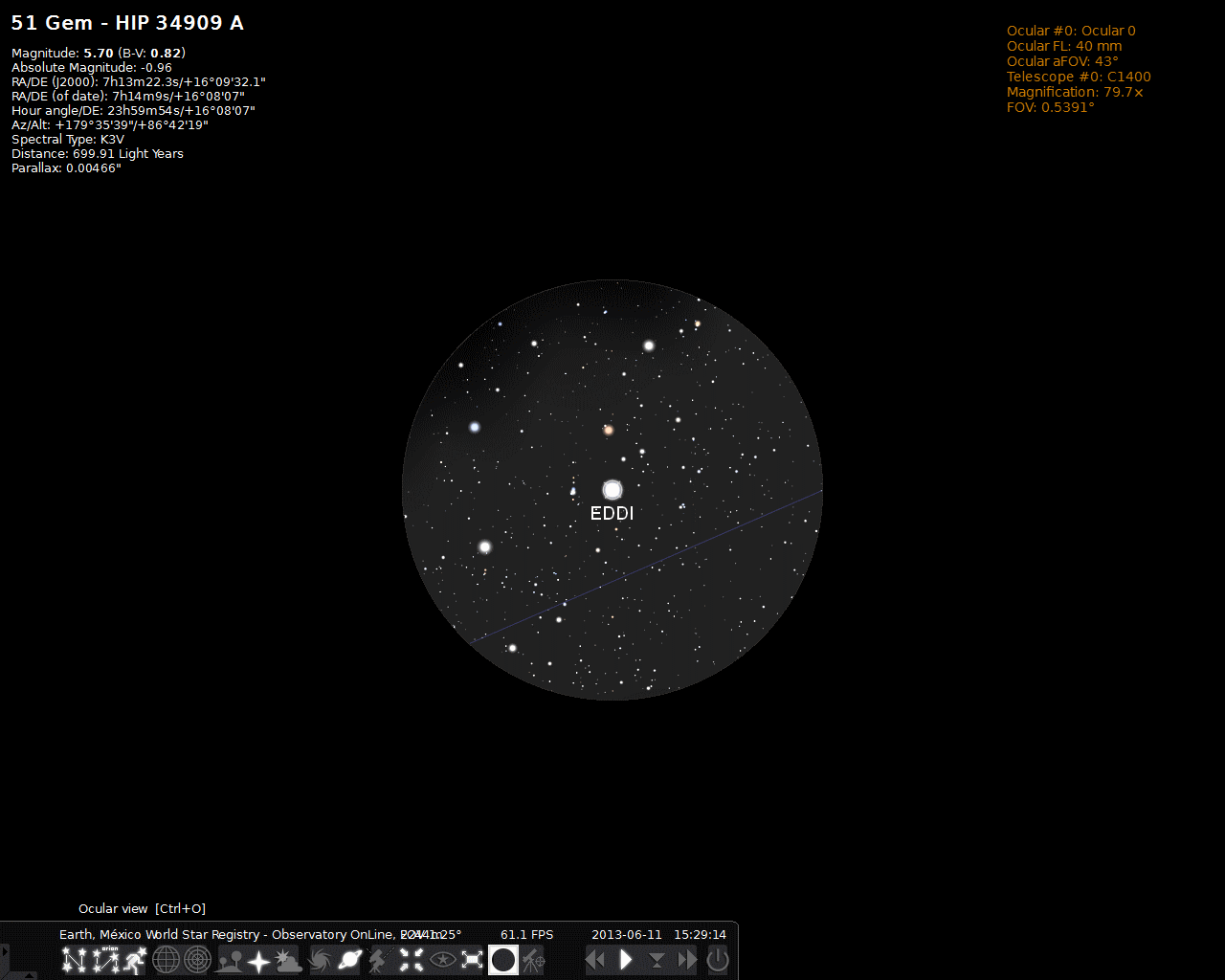Screen dimensions: 1225x980
Task: Toggle constellation labels icon
Action: [x=105, y=960]
